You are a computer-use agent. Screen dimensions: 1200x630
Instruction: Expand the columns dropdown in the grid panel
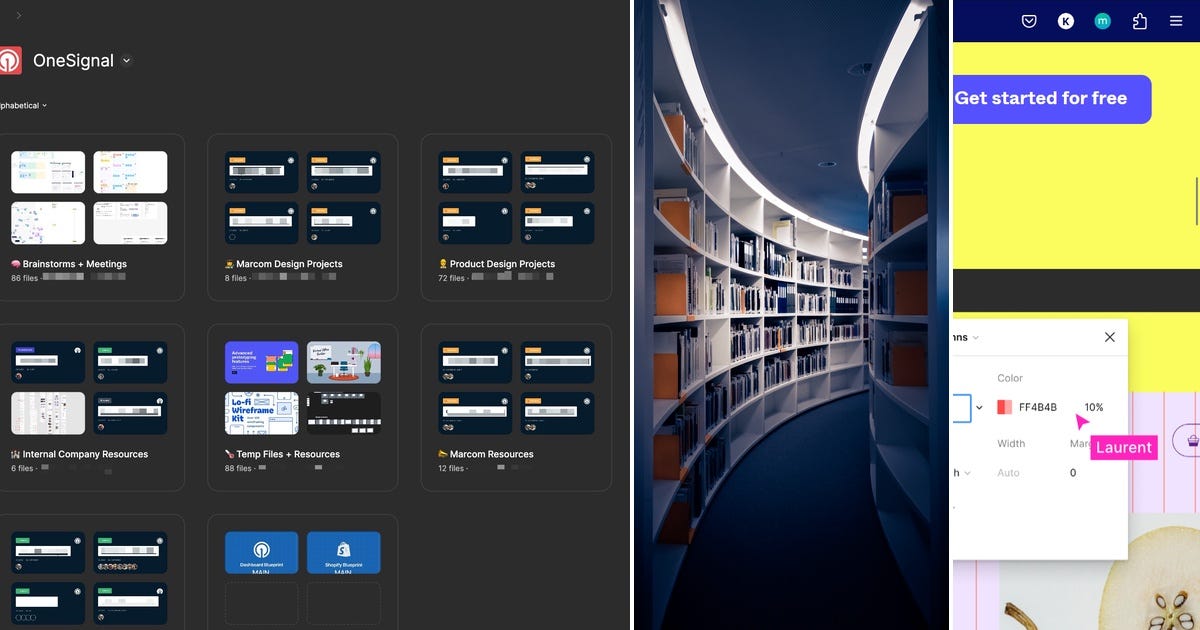pyautogui.click(x=975, y=337)
